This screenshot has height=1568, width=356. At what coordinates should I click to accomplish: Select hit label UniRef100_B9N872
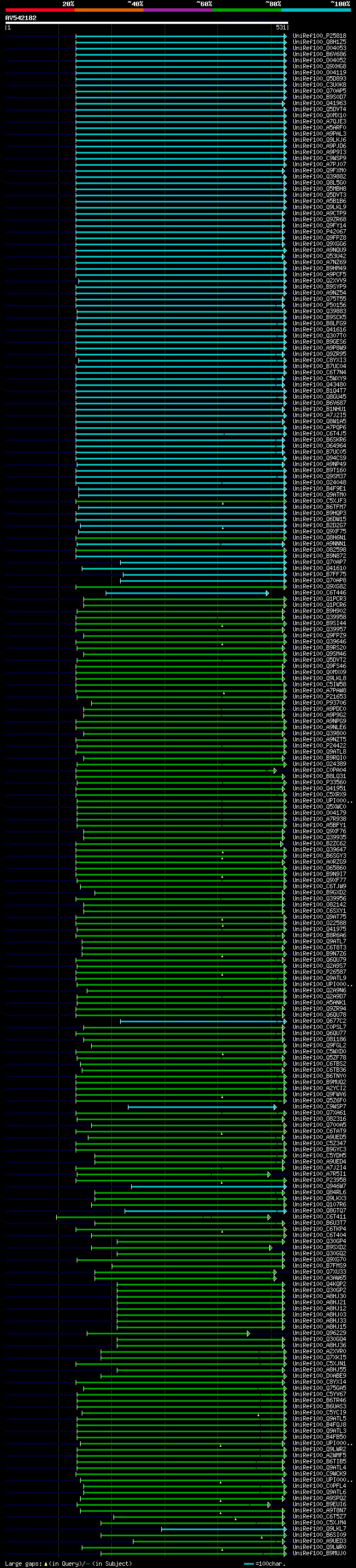pyautogui.click(x=319, y=556)
